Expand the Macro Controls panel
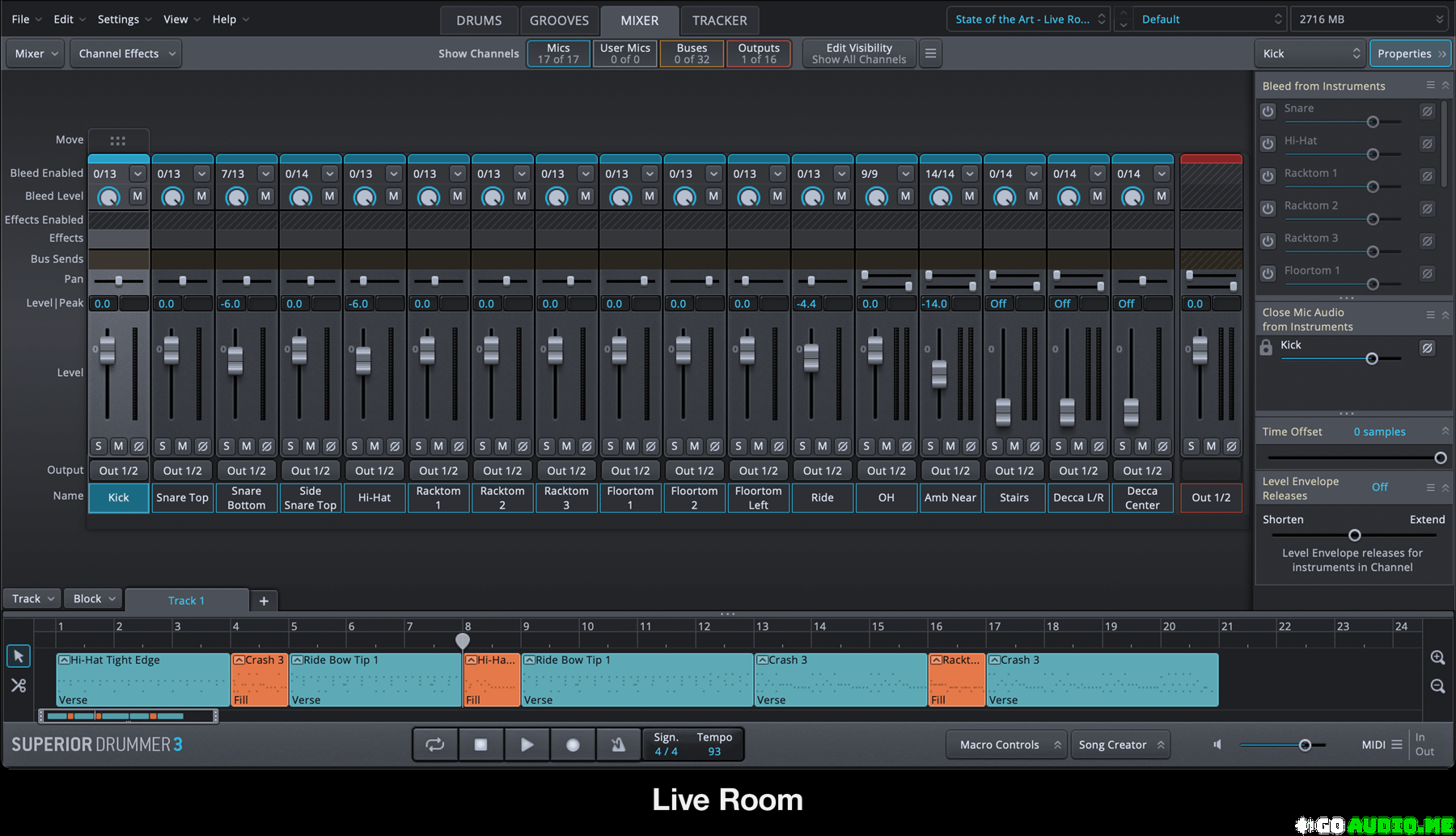The width and height of the screenshot is (1456, 836). [1007, 745]
